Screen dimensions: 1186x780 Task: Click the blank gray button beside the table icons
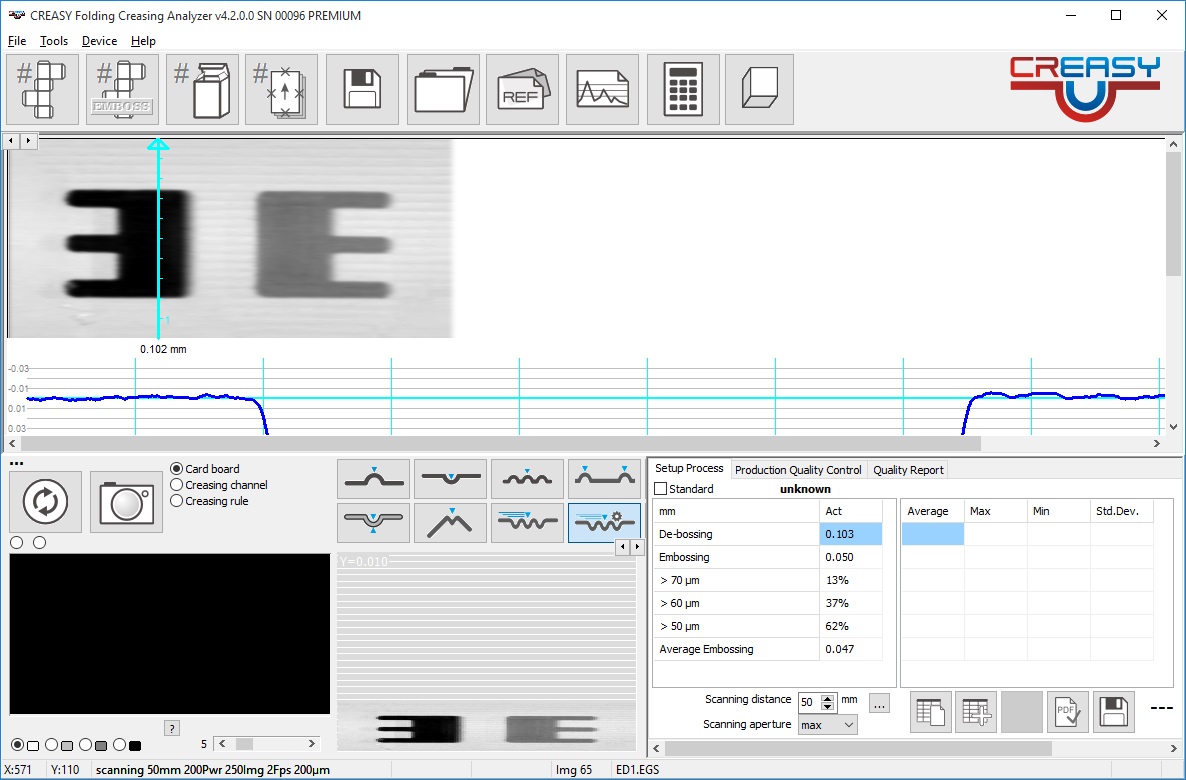(x=1021, y=712)
